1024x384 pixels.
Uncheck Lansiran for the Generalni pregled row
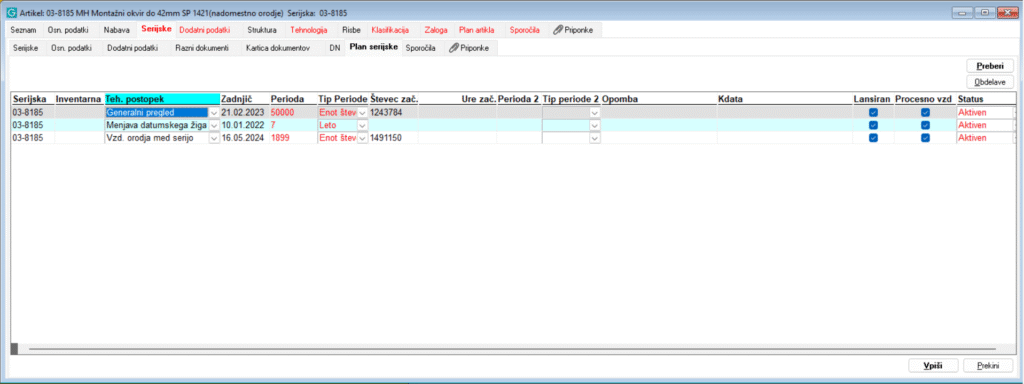coord(873,112)
